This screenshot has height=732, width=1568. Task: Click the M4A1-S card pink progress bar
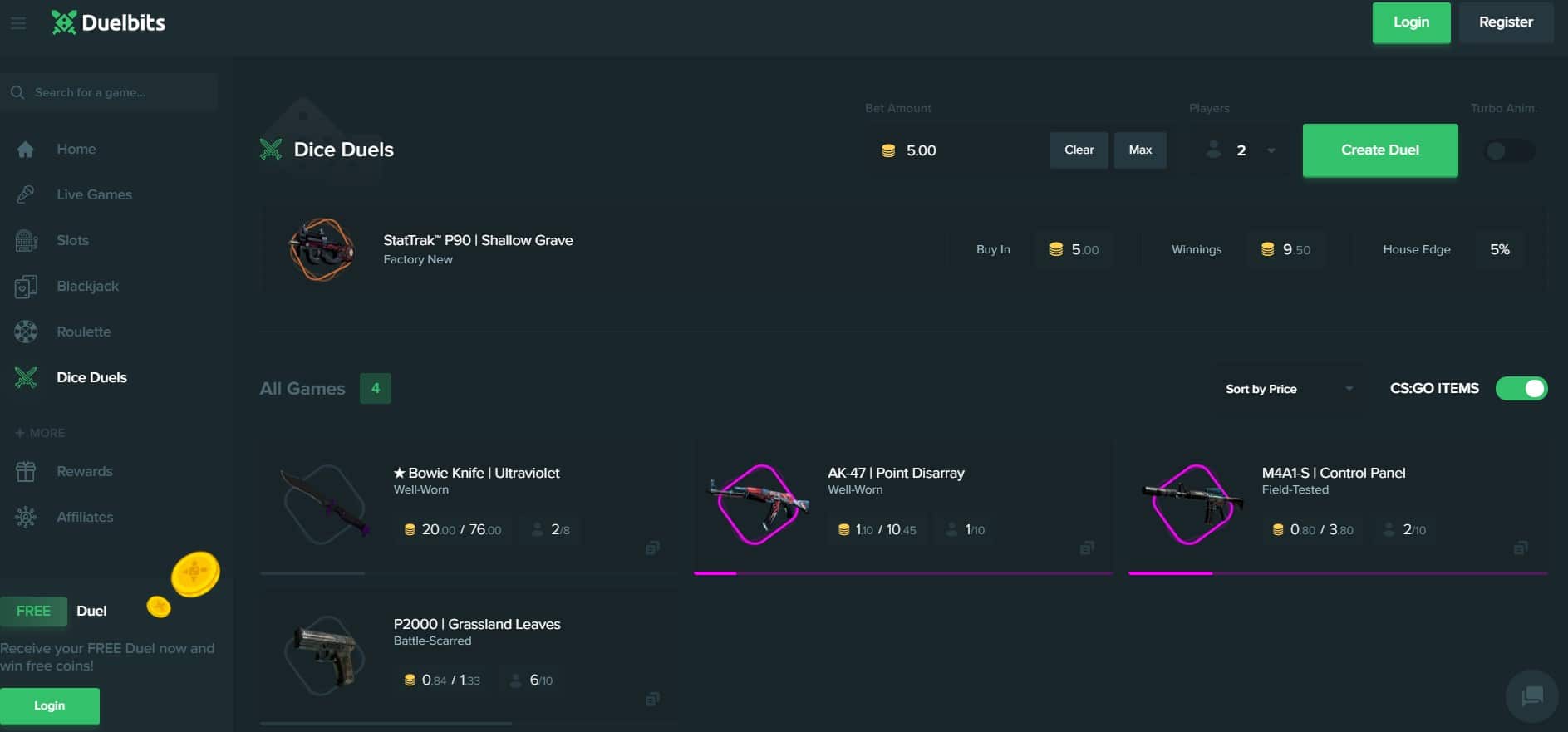pos(1338,573)
